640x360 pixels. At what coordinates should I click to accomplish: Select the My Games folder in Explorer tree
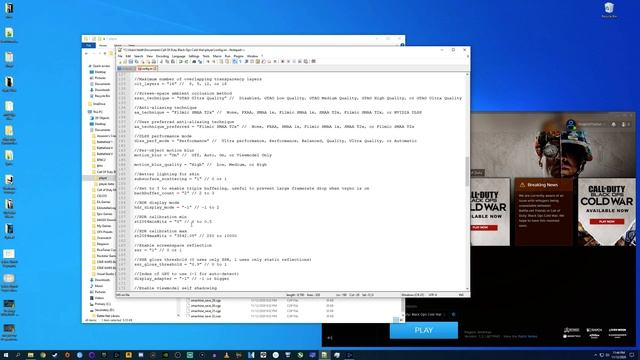pyautogui.click(x=103, y=226)
